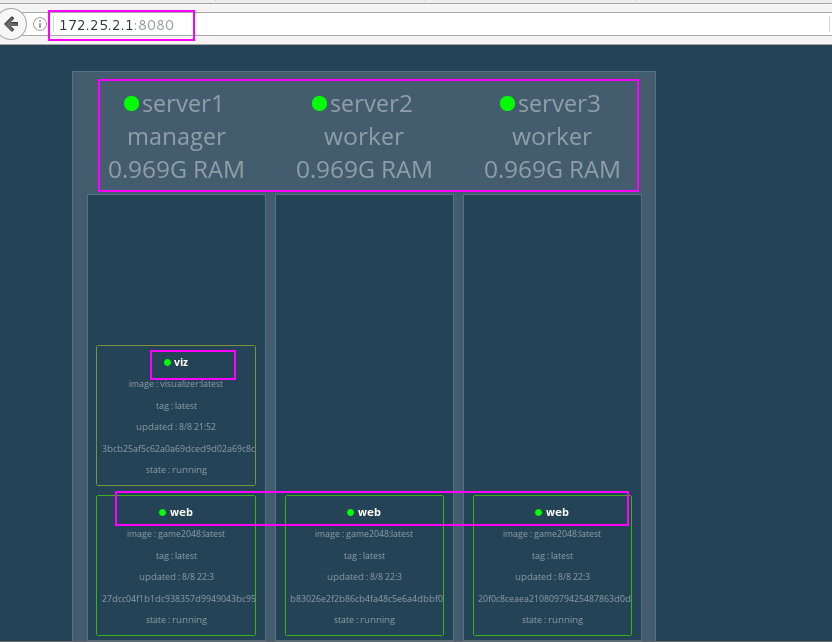832x642 pixels.
Task: Open the site information icon
Action: 39,24
